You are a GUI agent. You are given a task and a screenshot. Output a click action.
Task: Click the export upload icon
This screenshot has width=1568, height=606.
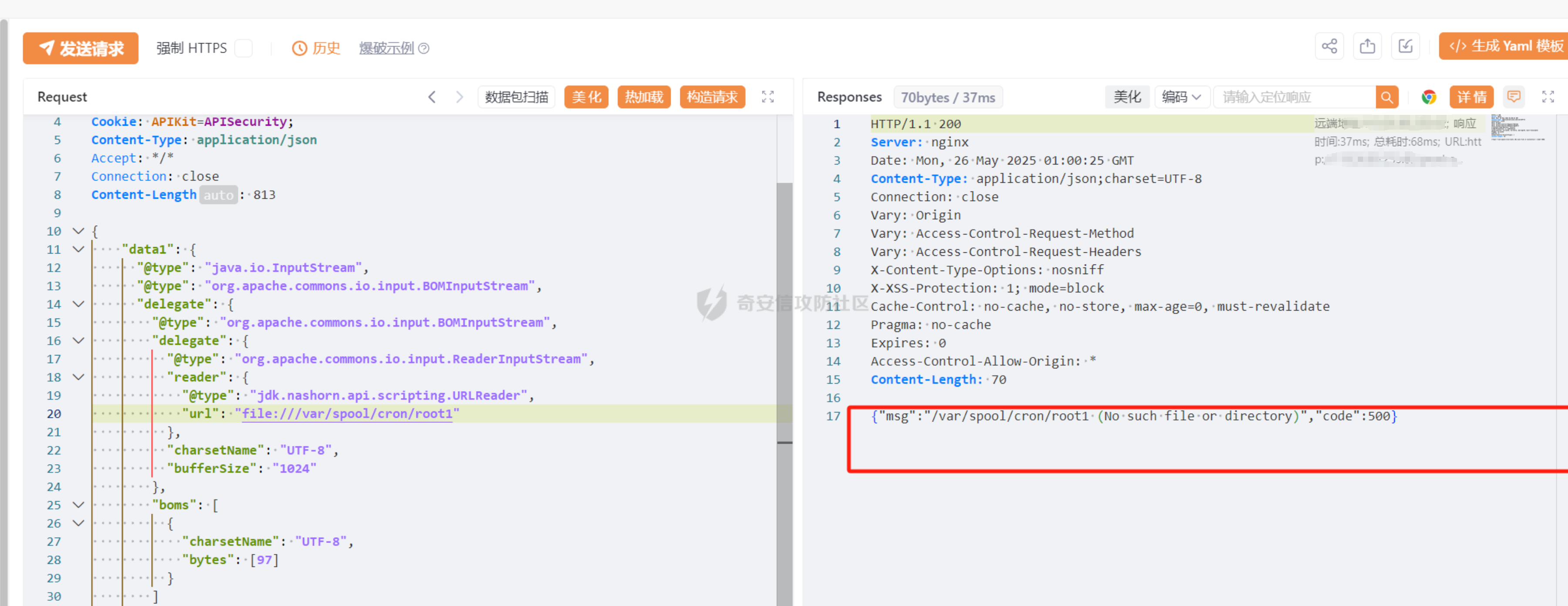1367,46
